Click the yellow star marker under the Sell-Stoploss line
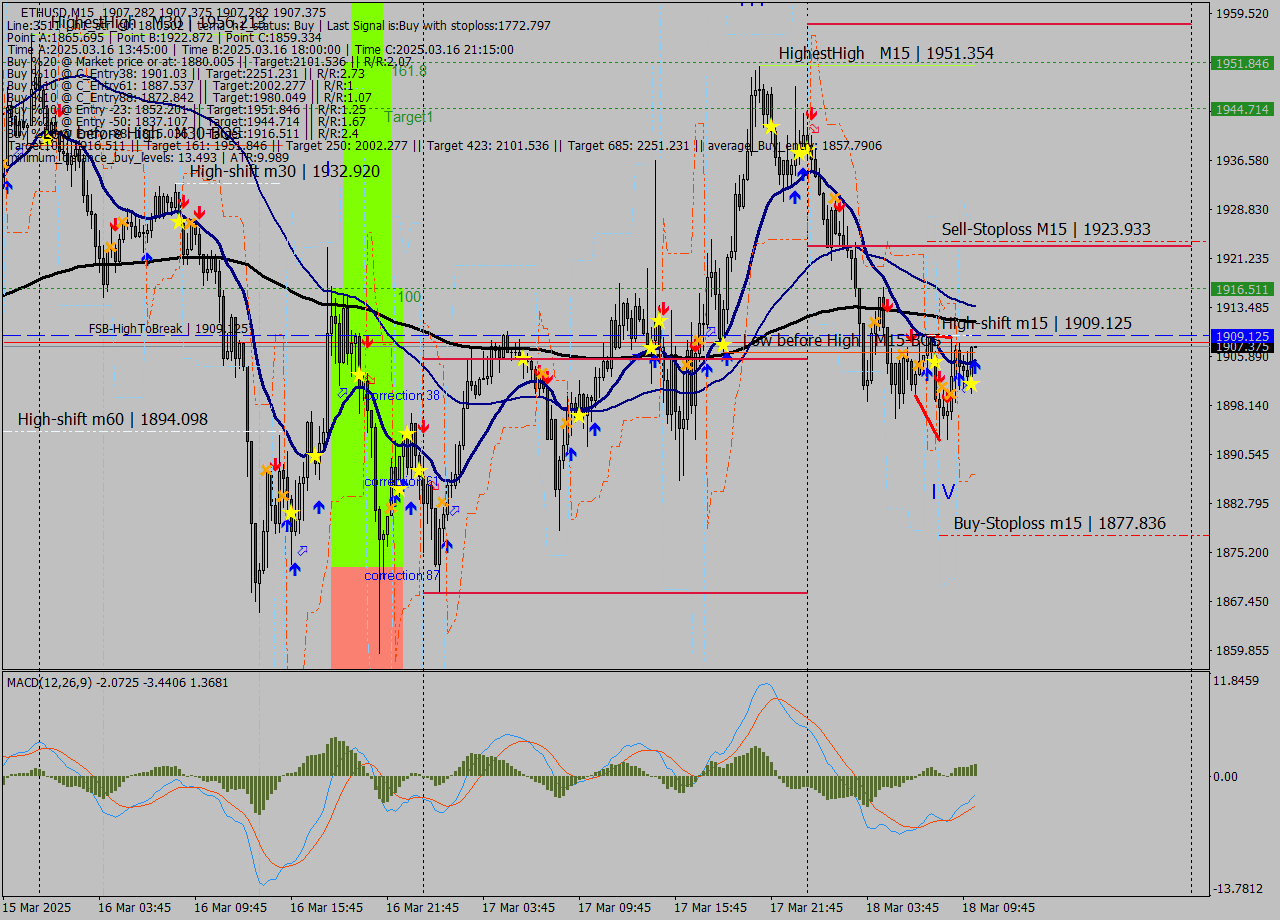The width and height of the screenshot is (1280, 920). 935,360
